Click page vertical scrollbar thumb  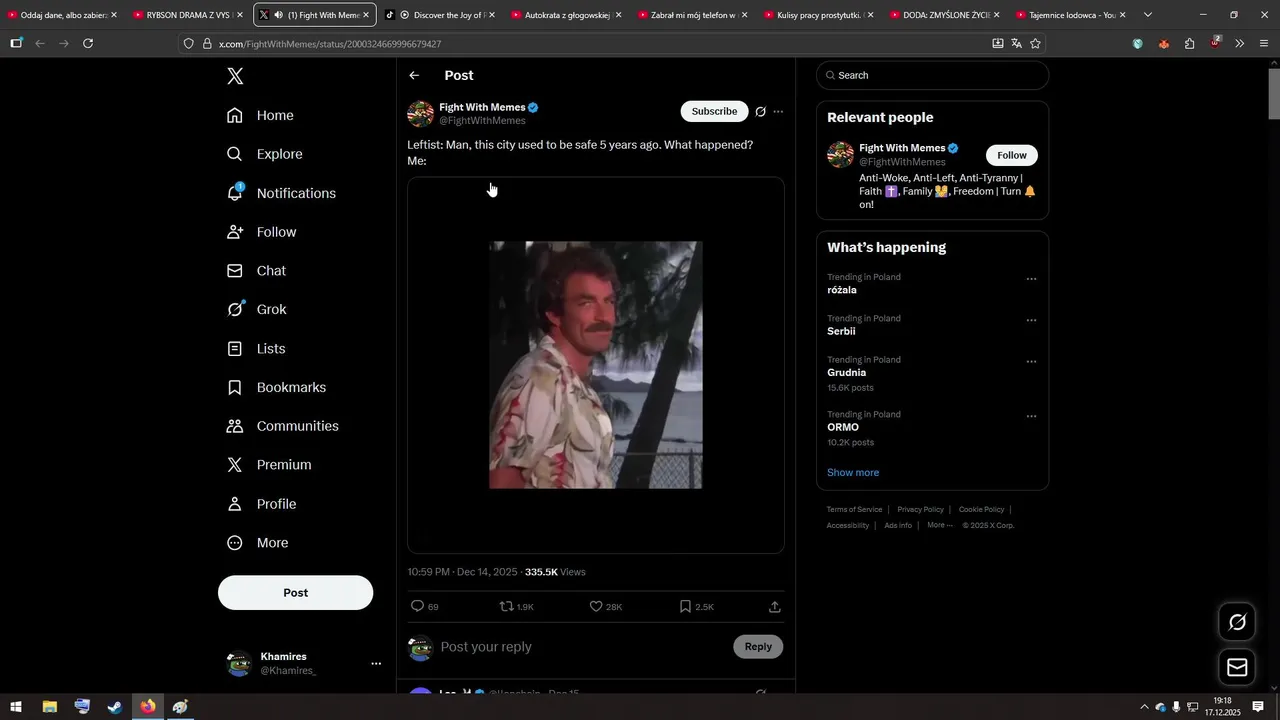1274,95
